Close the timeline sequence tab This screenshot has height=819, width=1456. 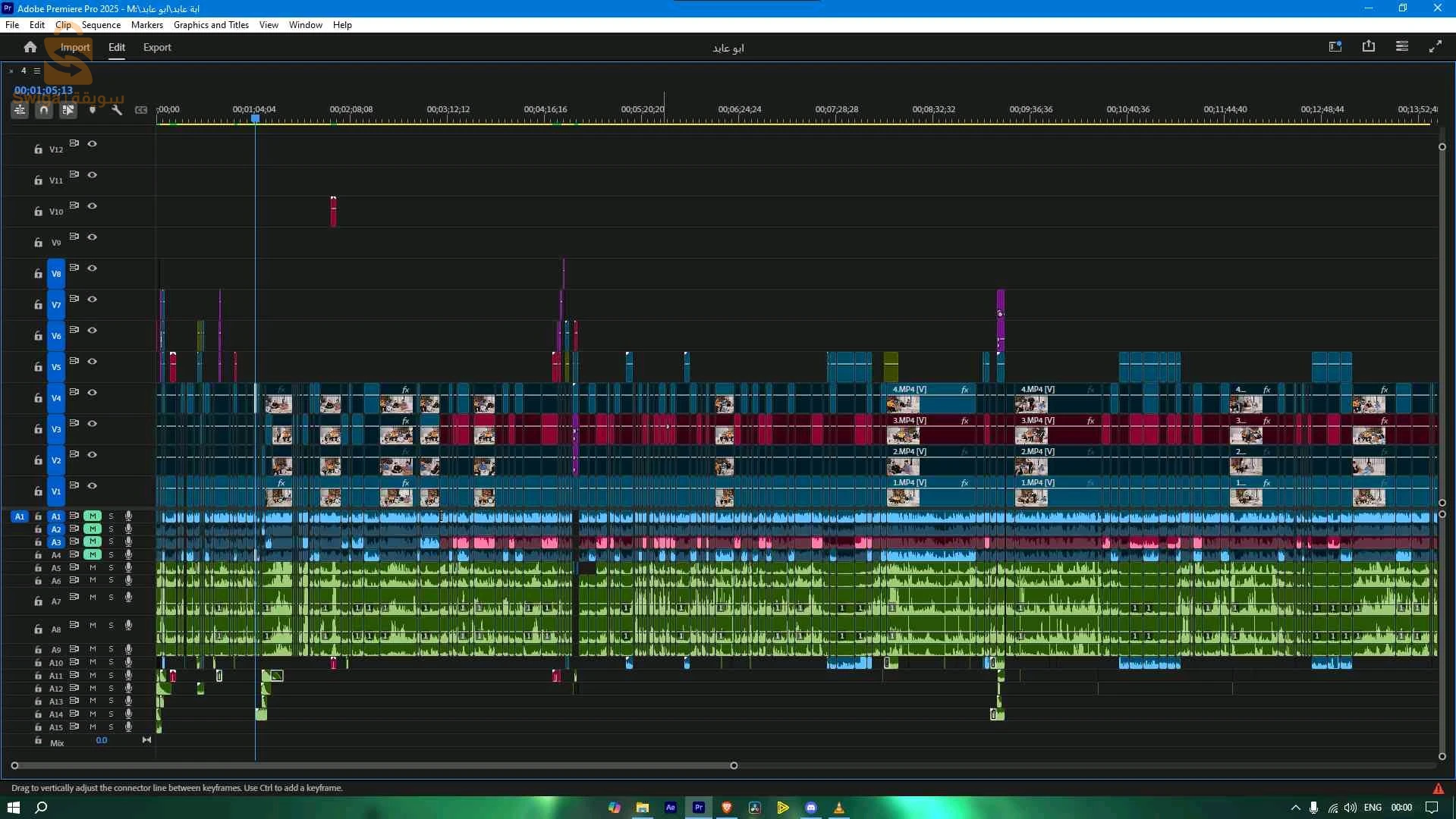pyautogui.click(x=11, y=71)
